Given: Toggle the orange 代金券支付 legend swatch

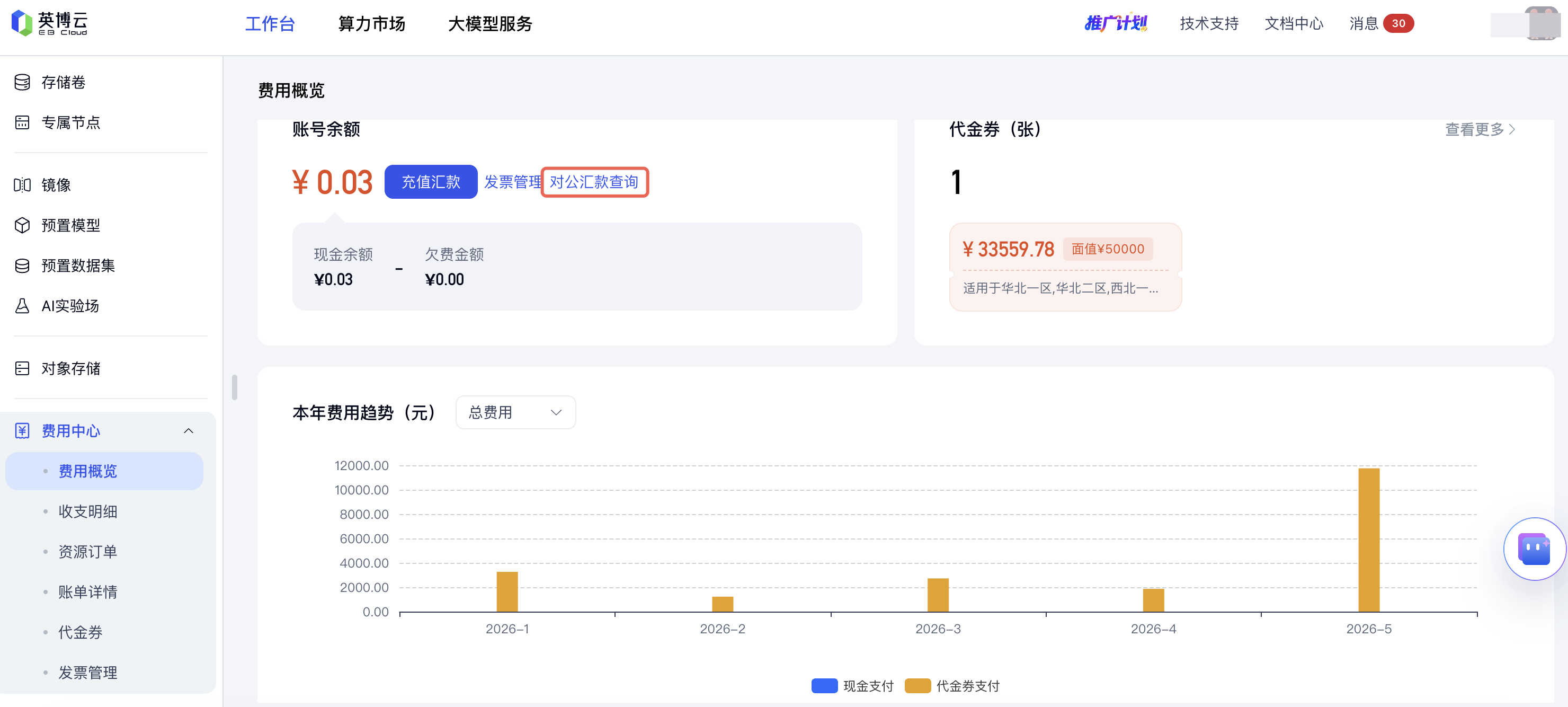Looking at the screenshot, I should tap(917, 686).
